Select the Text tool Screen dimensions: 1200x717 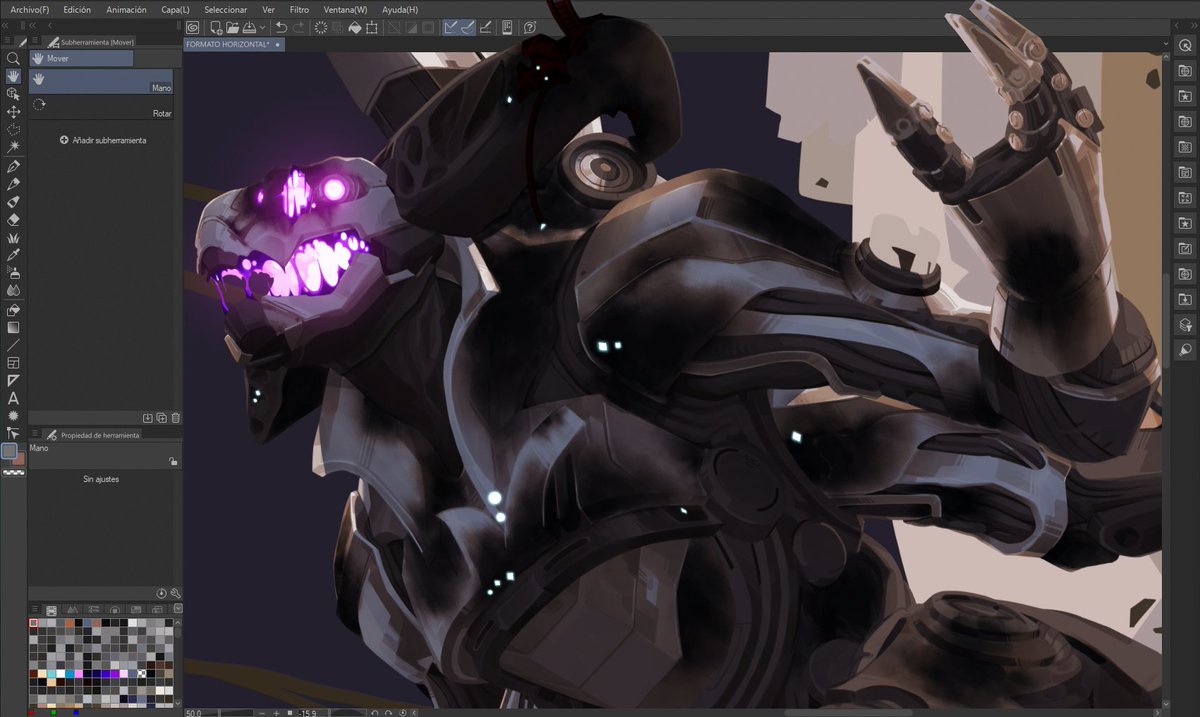[14, 398]
